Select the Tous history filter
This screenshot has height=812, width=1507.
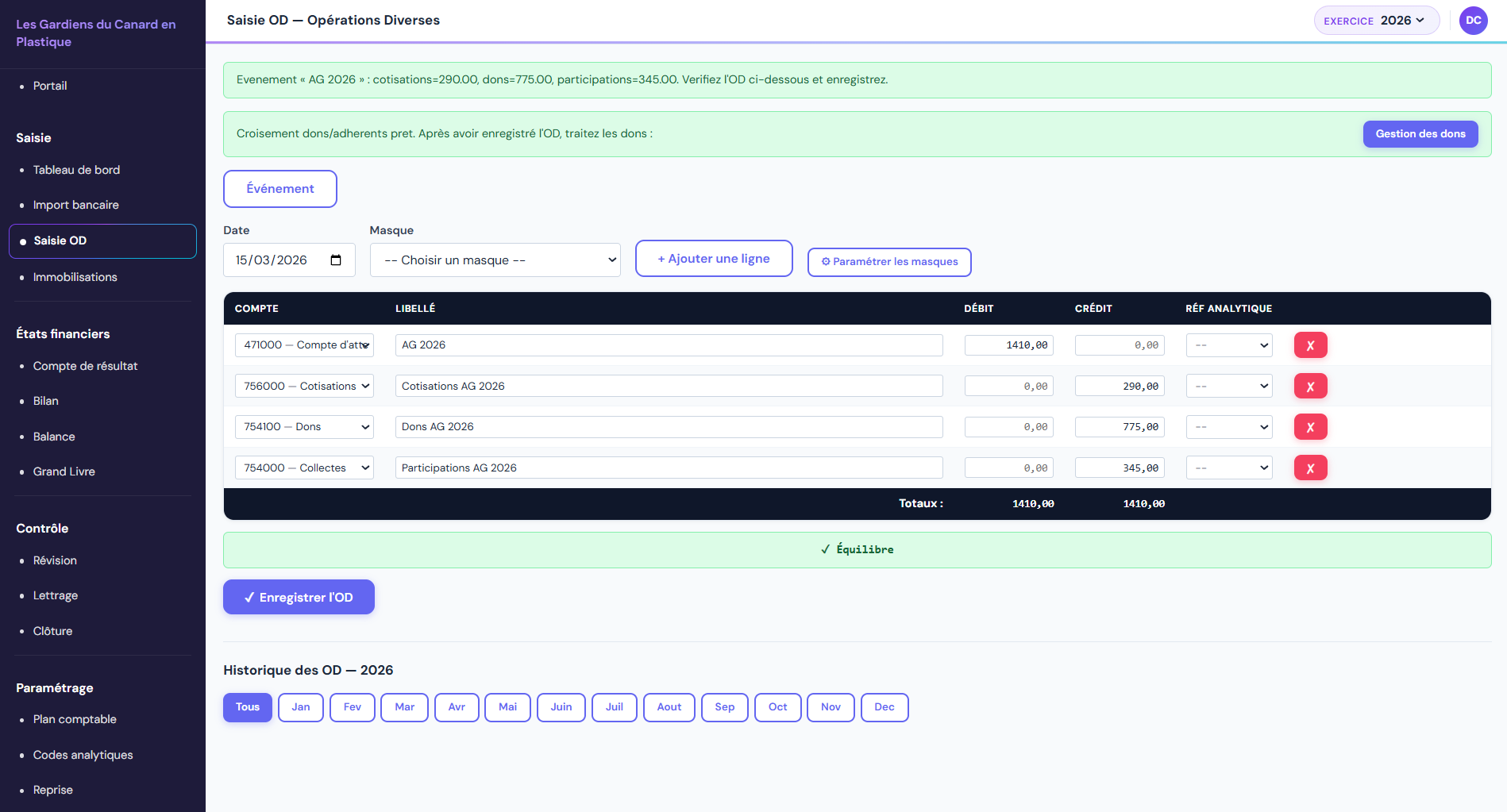click(247, 707)
